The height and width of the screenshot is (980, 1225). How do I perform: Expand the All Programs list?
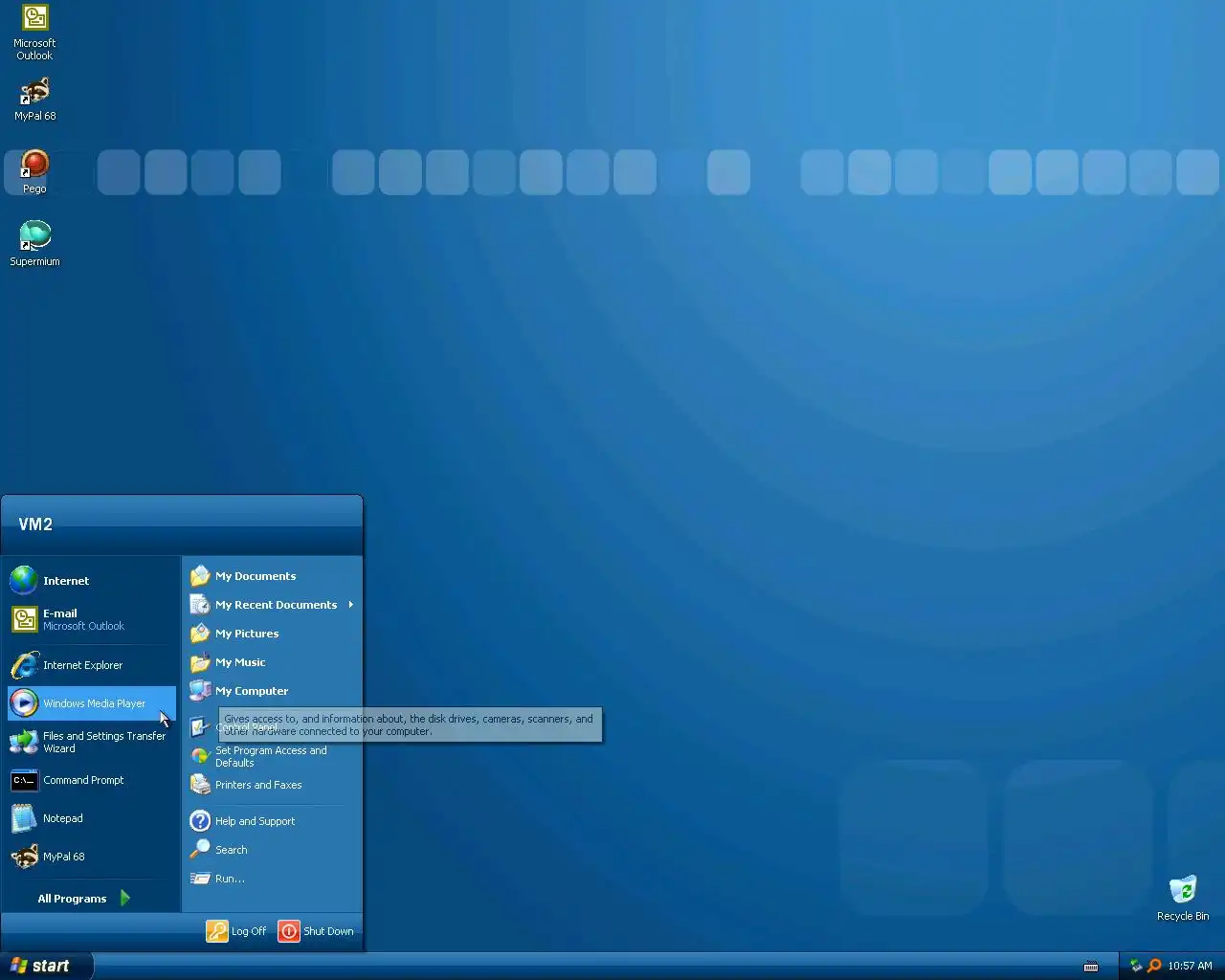84,899
